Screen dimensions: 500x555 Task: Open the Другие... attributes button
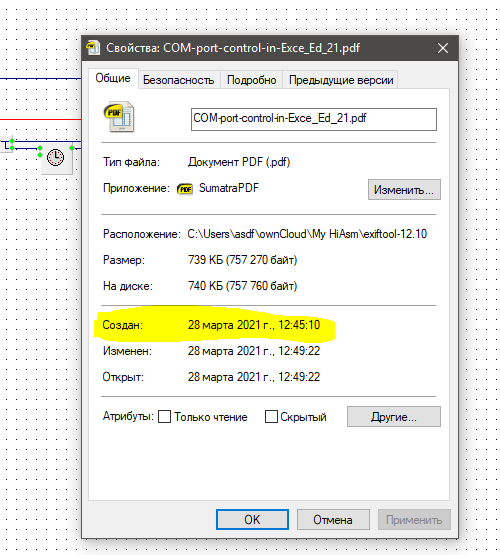pos(394,417)
